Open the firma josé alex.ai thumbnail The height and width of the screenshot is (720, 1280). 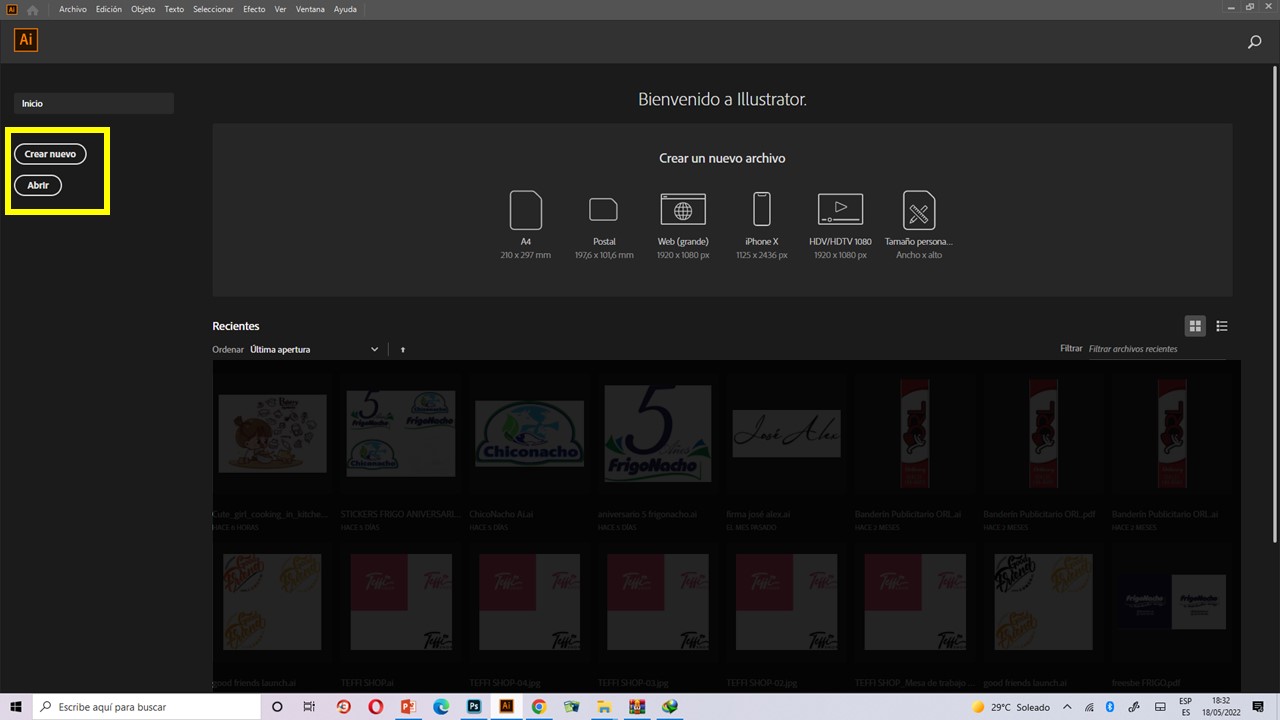click(x=786, y=433)
